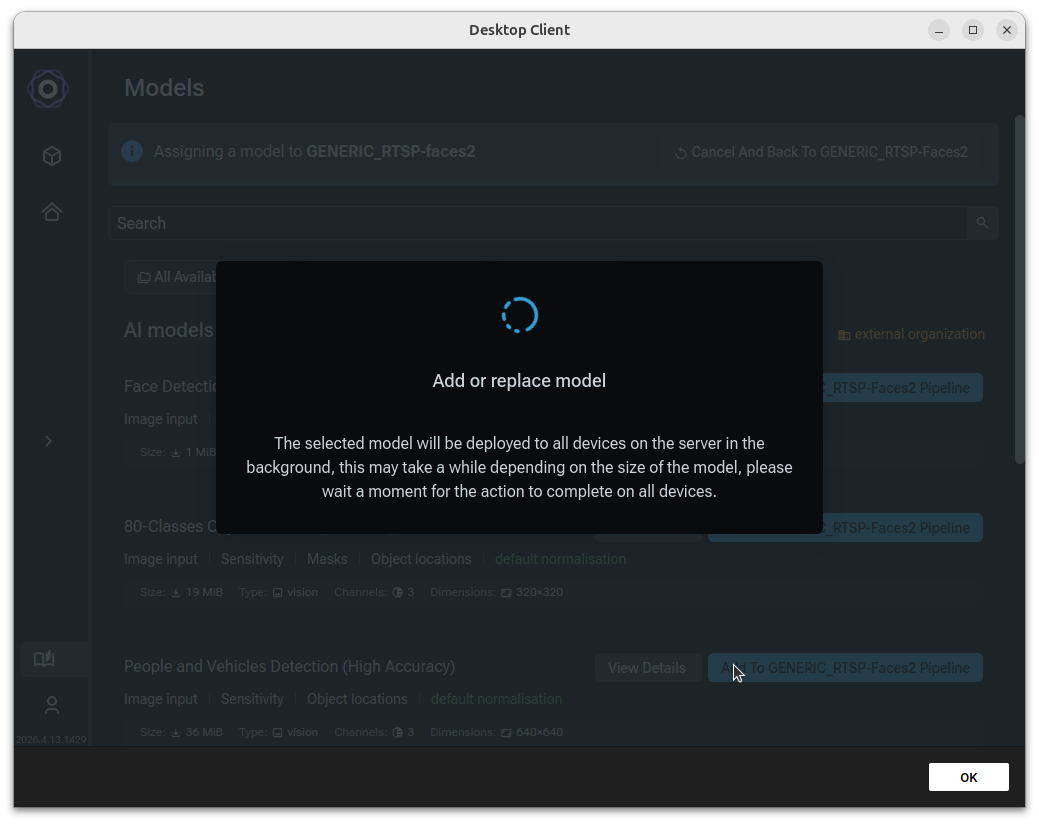Click the external organization label
Image resolution: width=1039 pixels, height=824 pixels.
(911, 335)
